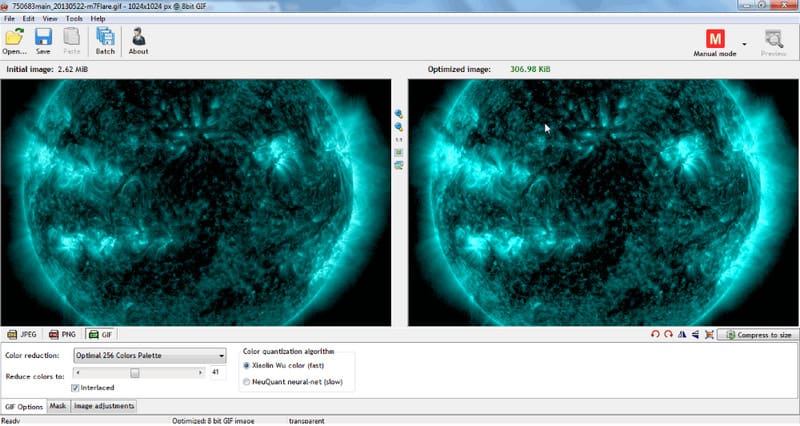Click the rotate counterclockwise icon
The width and height of the screenshot is (800, 426).
click(x=655, y=334)
